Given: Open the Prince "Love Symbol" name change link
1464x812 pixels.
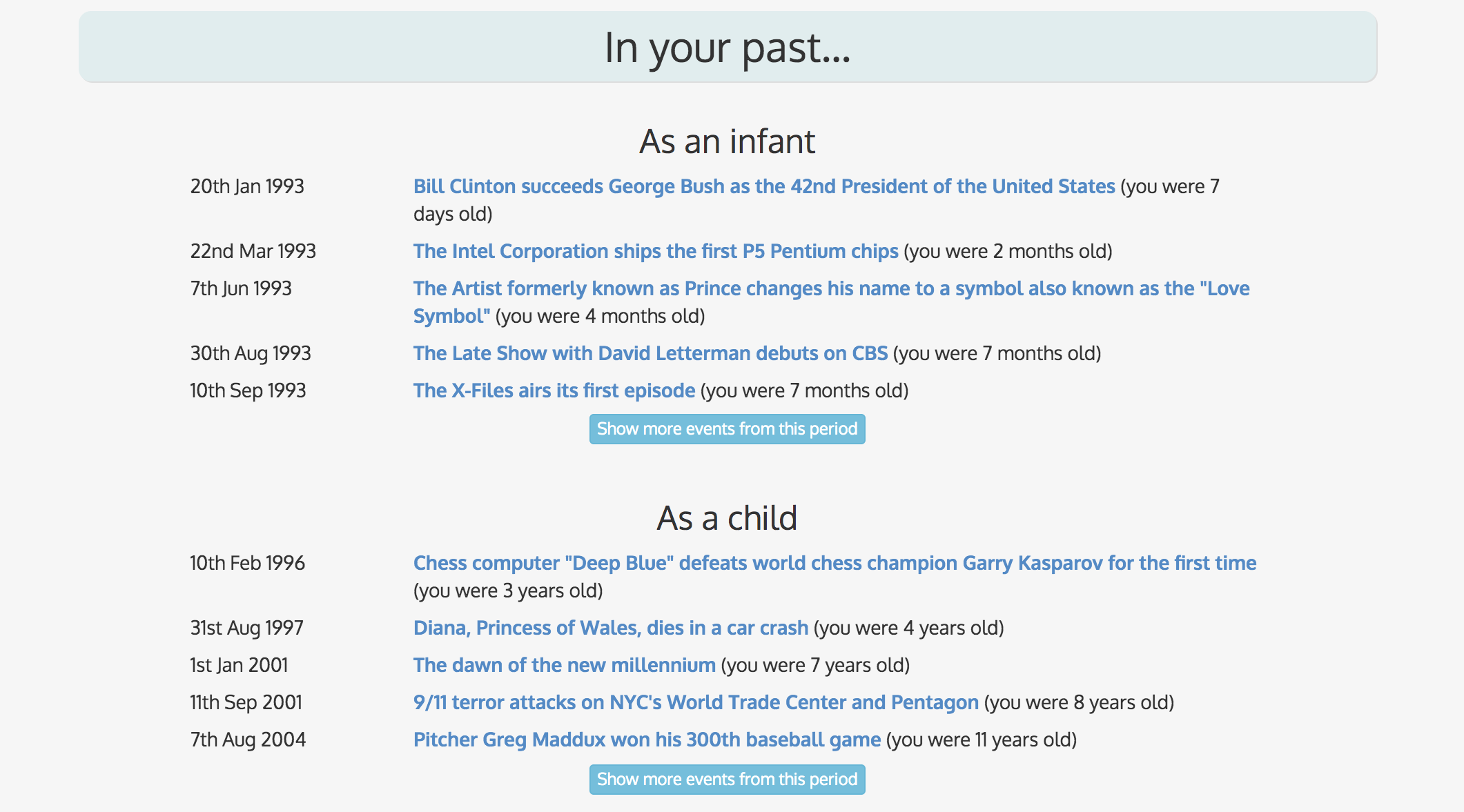Looking at the screenshot, I should [828, 288].
